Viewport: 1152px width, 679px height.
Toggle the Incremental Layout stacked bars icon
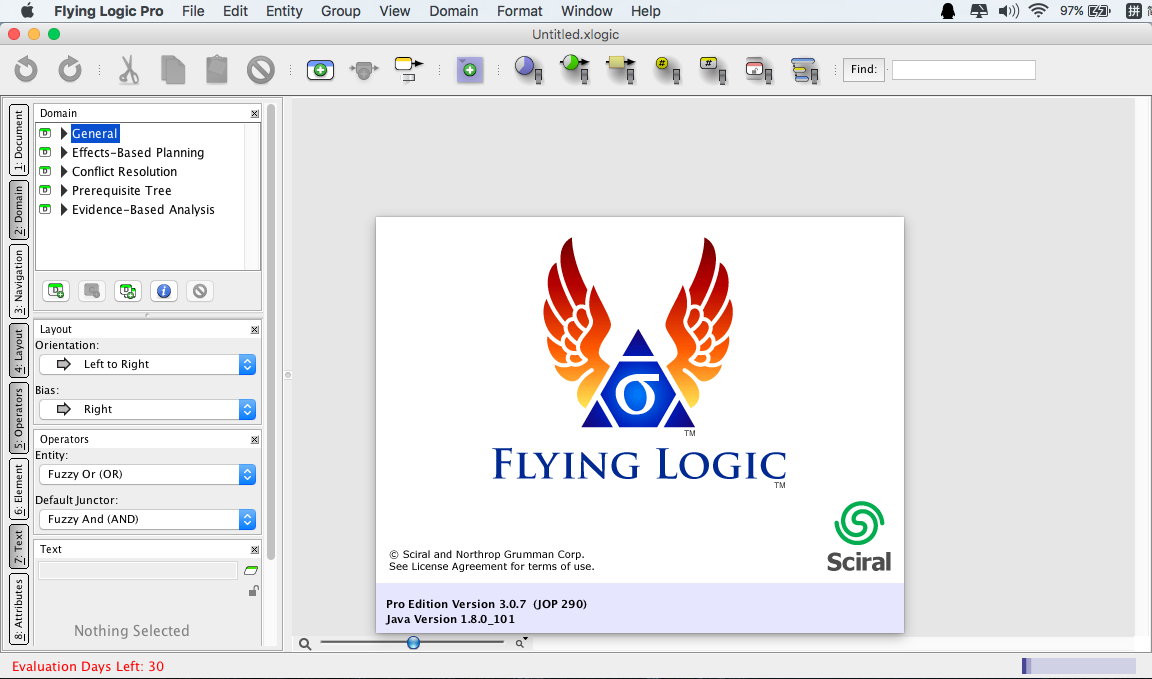coord(804,70)
